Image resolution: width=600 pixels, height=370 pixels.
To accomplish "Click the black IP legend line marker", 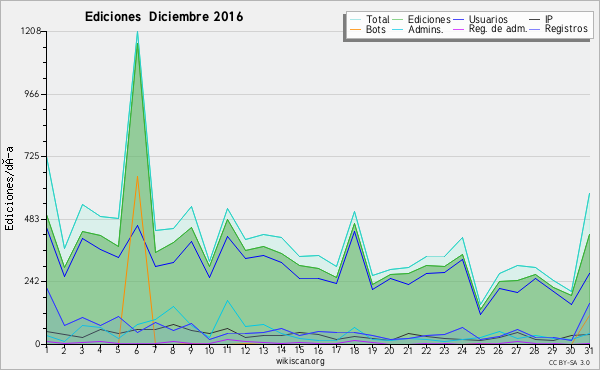I will pos(534,19).
